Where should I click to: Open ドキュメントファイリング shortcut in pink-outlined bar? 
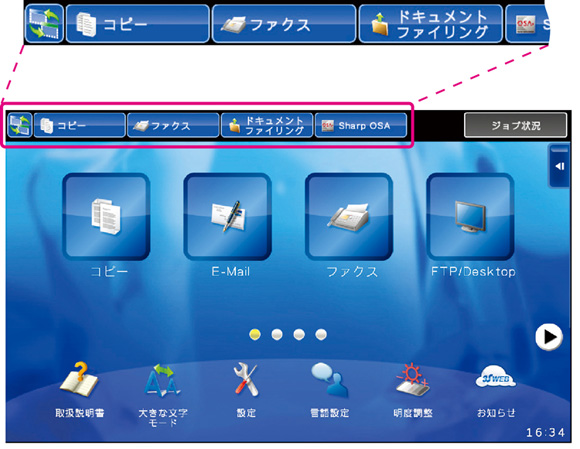(267, 125)
